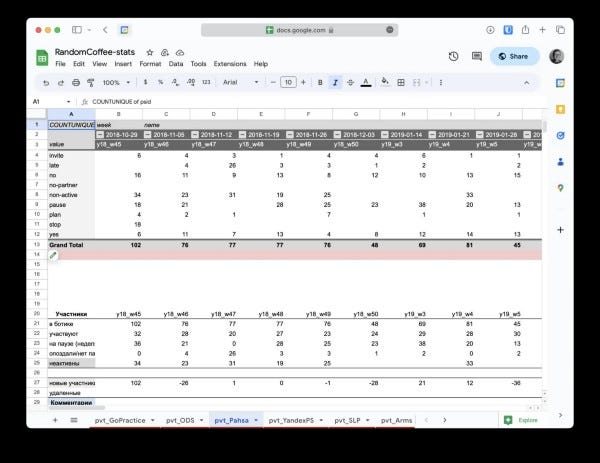Viewport: 600px width, 463px height.
Task: Increase decimal places
Action: coord(191,82)
